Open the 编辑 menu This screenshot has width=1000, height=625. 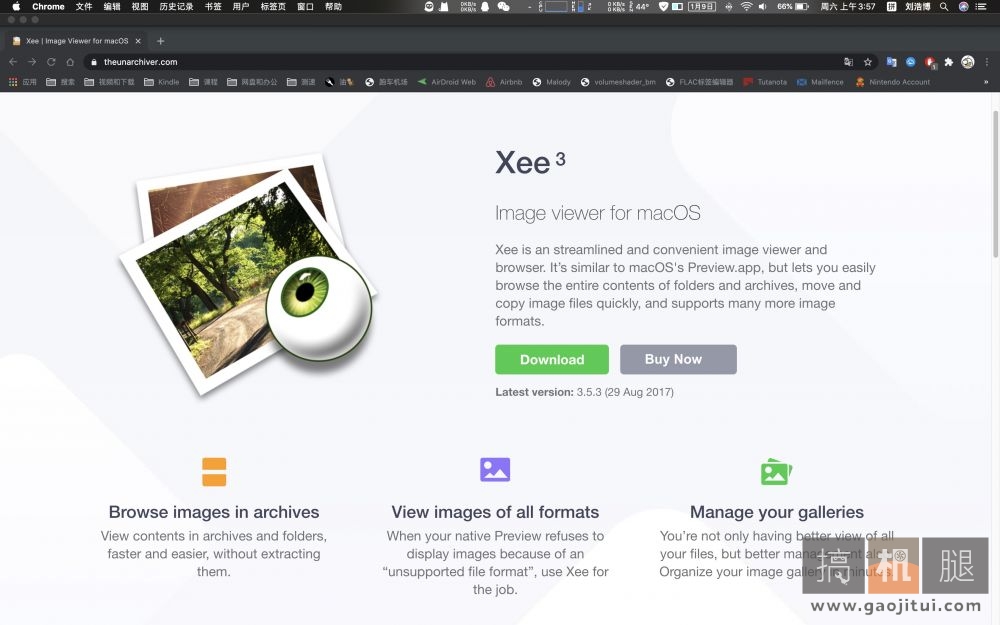point(112,6)
